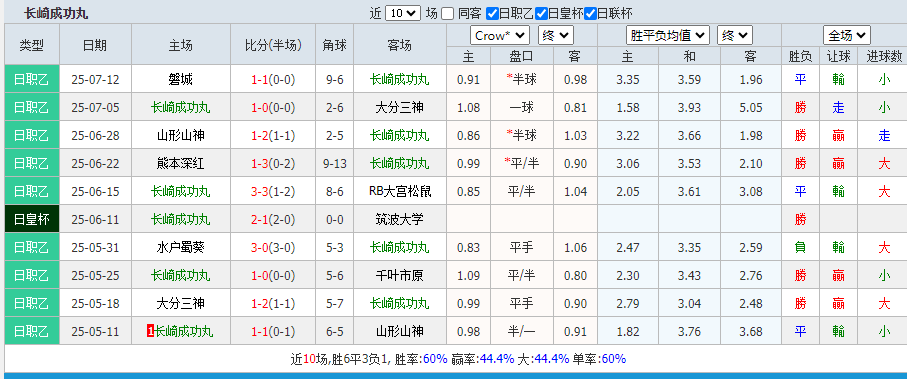Click 千叶市原 away team
Image resolution: width=907 pixels, height=379 pixels.
(400, 275)
